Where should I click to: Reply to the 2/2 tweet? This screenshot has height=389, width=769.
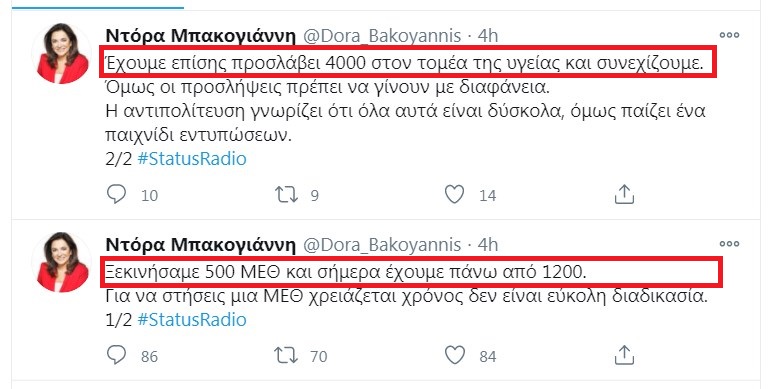point(117,194)
